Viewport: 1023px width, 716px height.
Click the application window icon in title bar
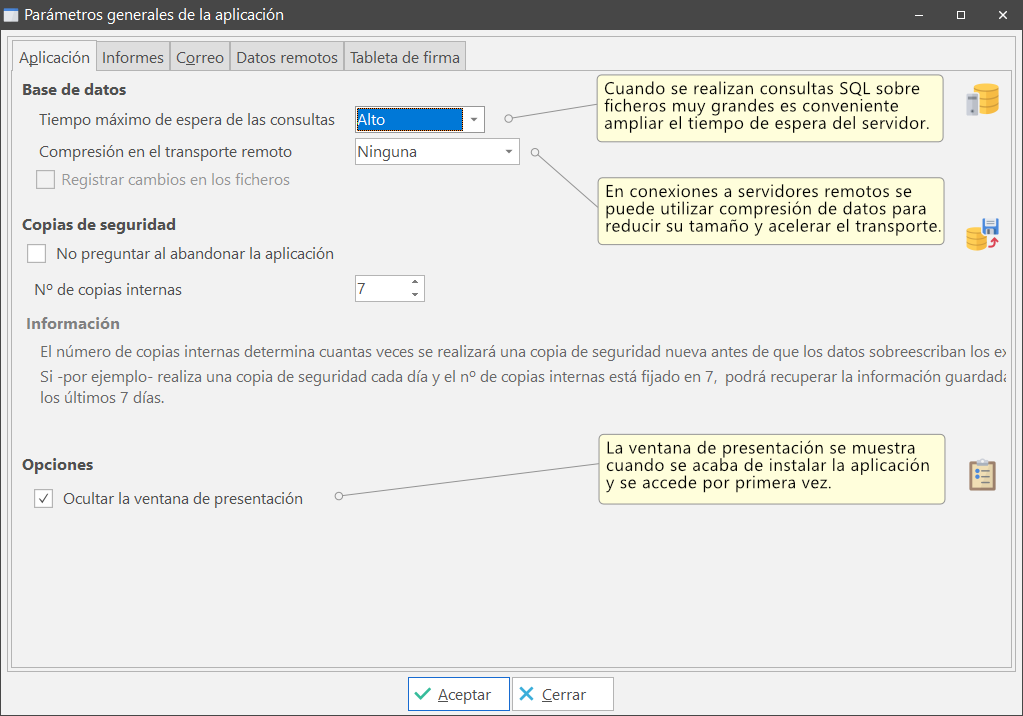tap(12, 15)
